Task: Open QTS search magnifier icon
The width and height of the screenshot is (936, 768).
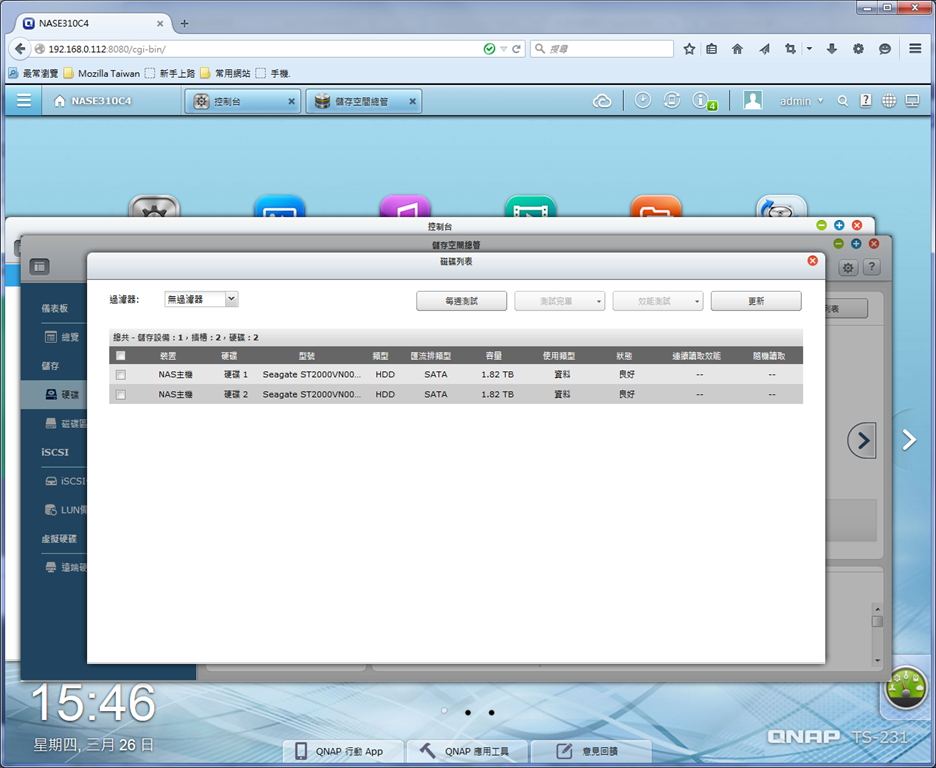Action: pyautogui.click(x=842, y=101)
